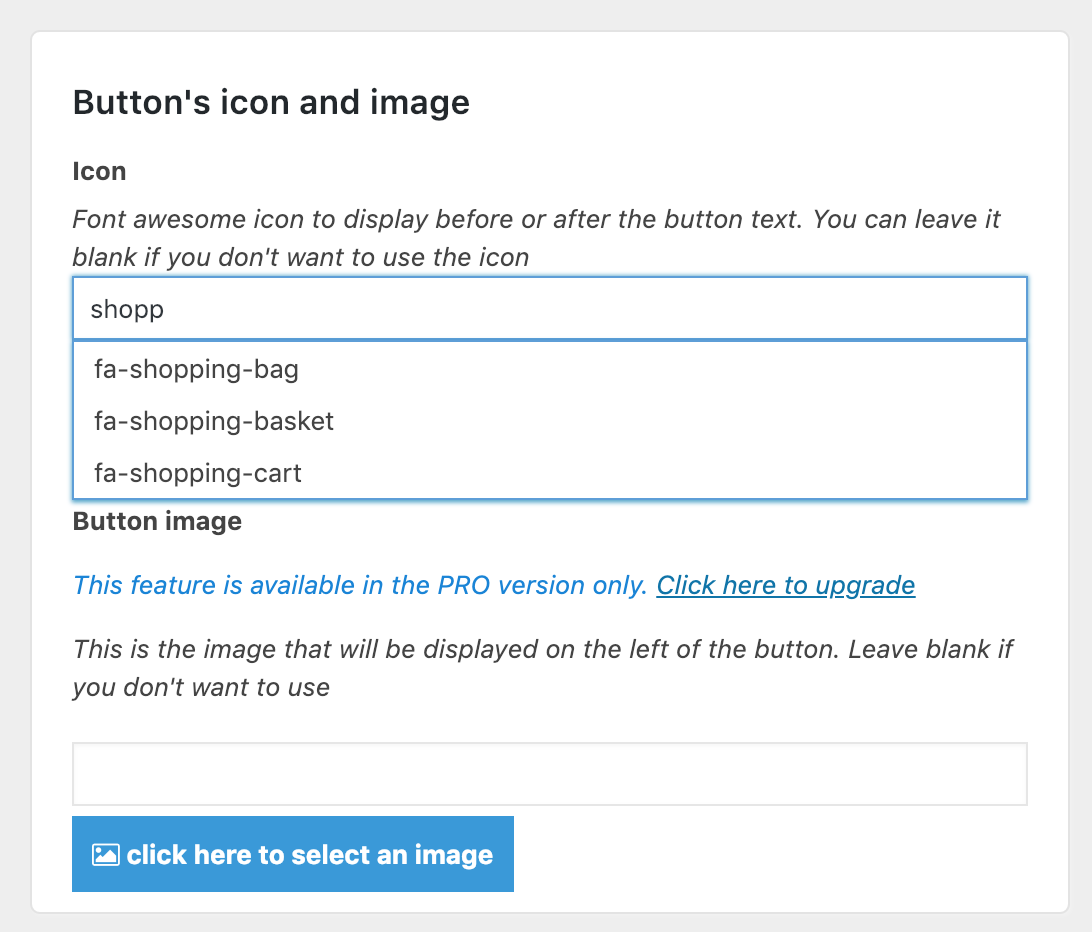Click the picture icon on the select image button
1092x932 pixels.
pyautogui.click(x=106, y=855)
